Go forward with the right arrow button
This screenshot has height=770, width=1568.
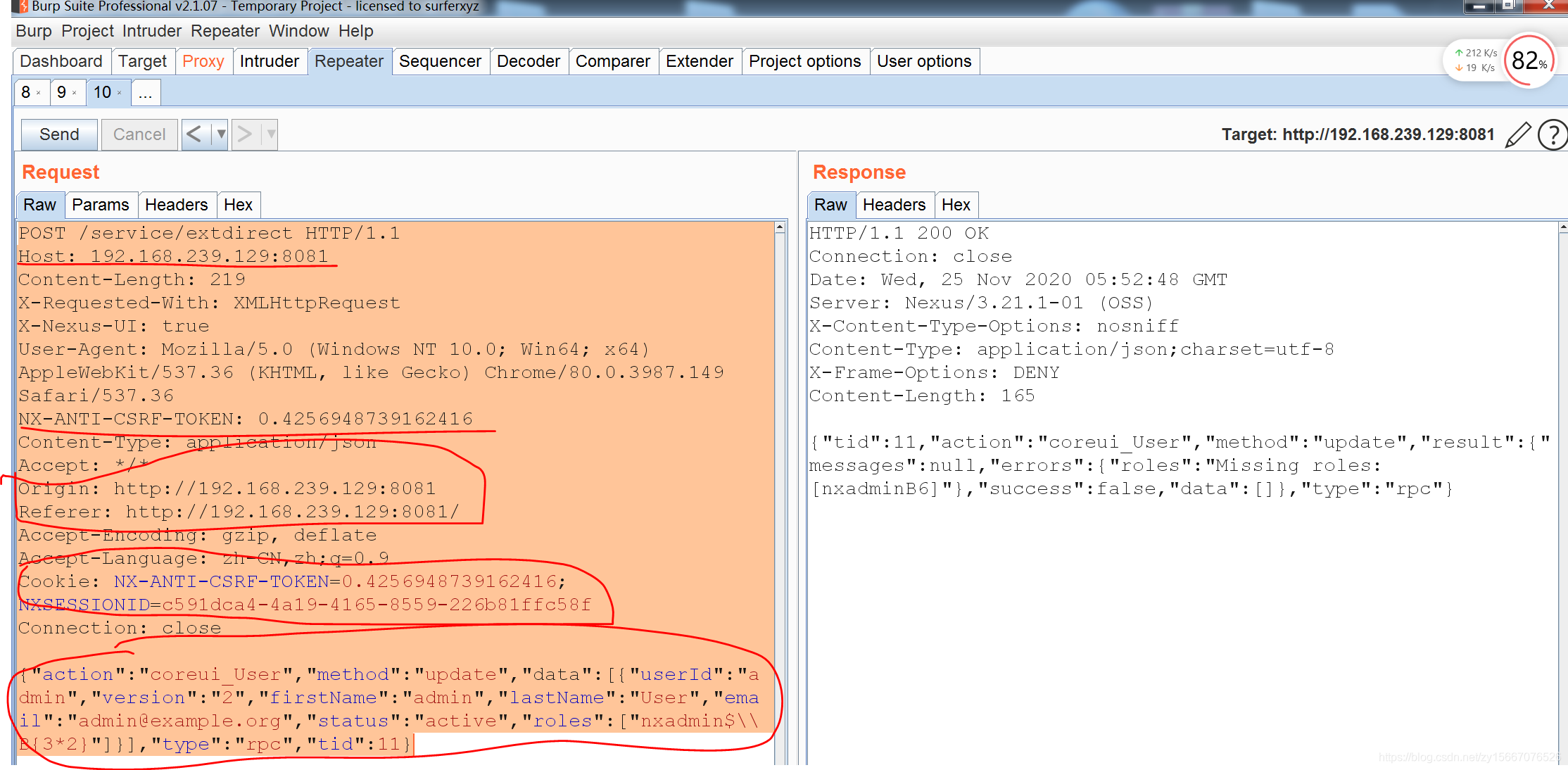click(x=244, y=134)
